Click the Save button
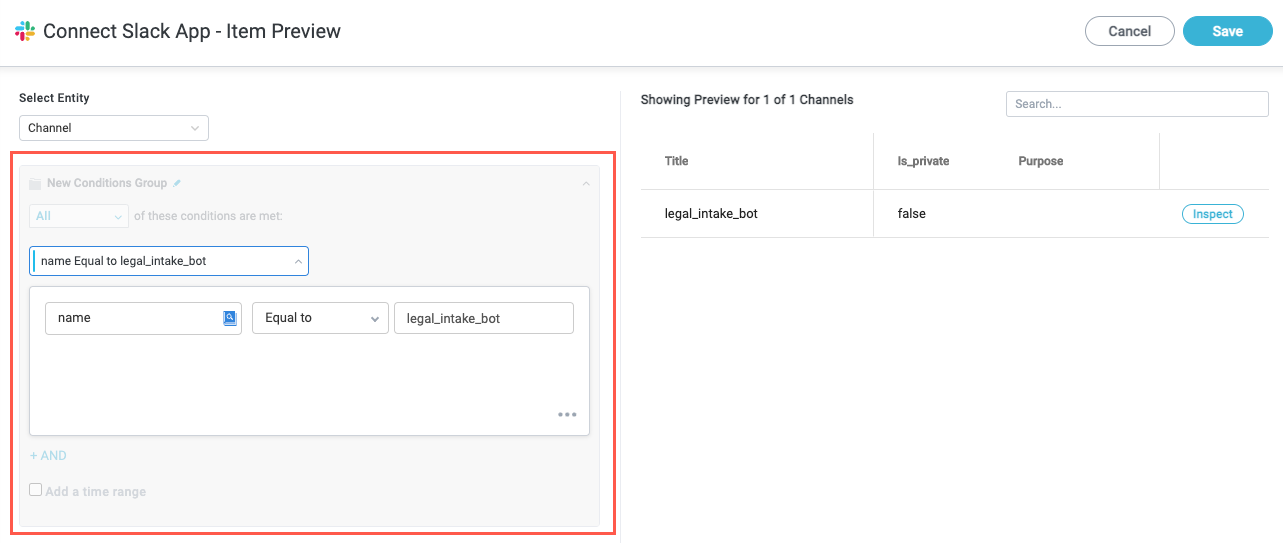The image size is (1283, 543). coord(1227,31)
